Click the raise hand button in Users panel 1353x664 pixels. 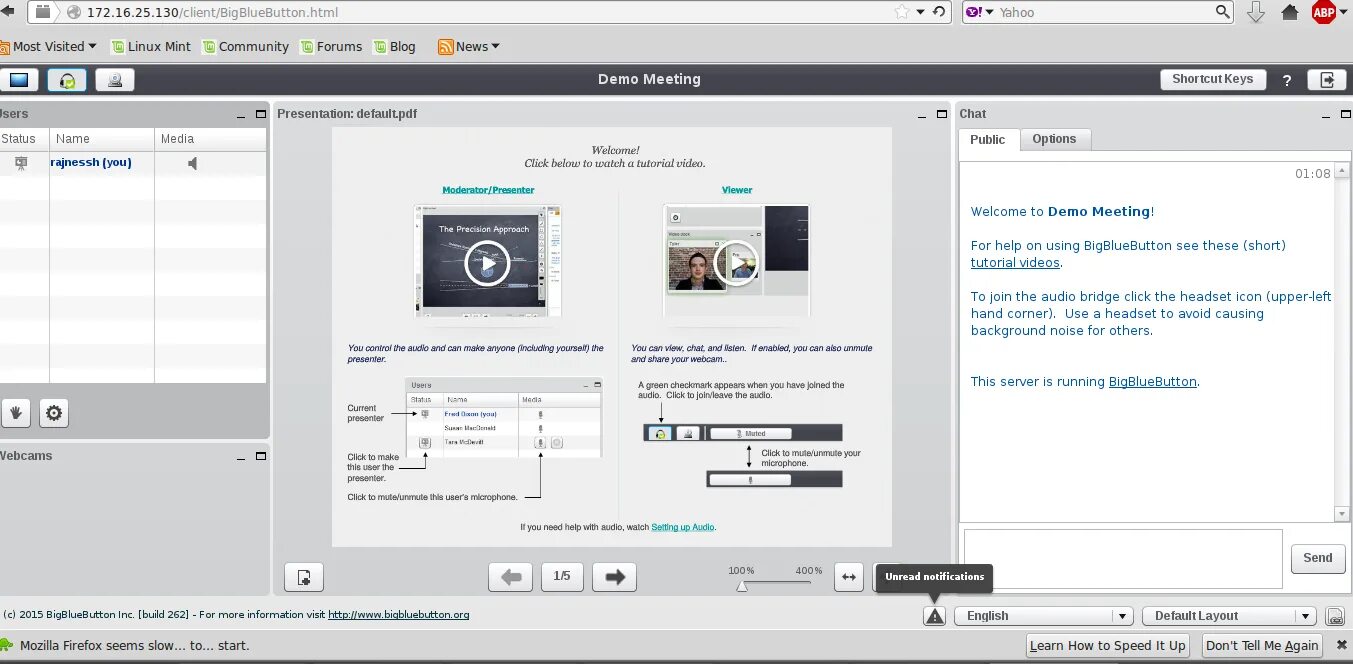[x=15, y=412]
